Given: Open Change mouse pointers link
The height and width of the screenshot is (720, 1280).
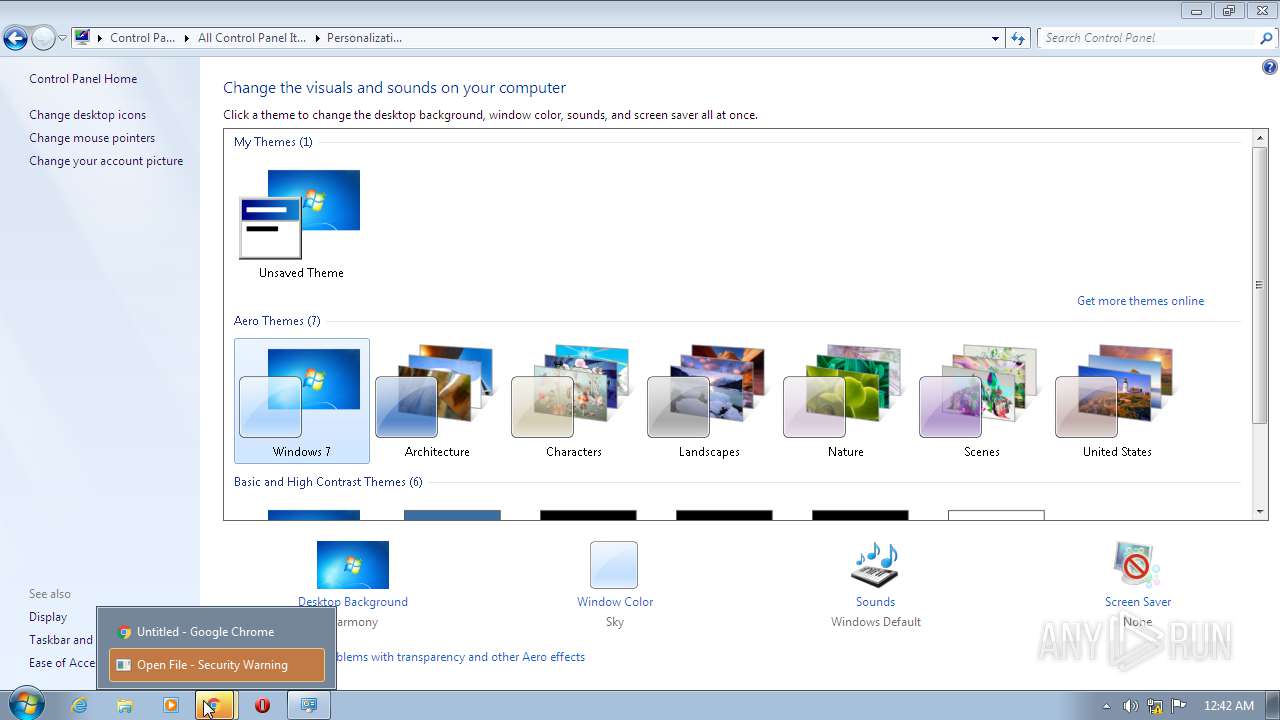Looking at the screenshot, I should click(92, 138).
